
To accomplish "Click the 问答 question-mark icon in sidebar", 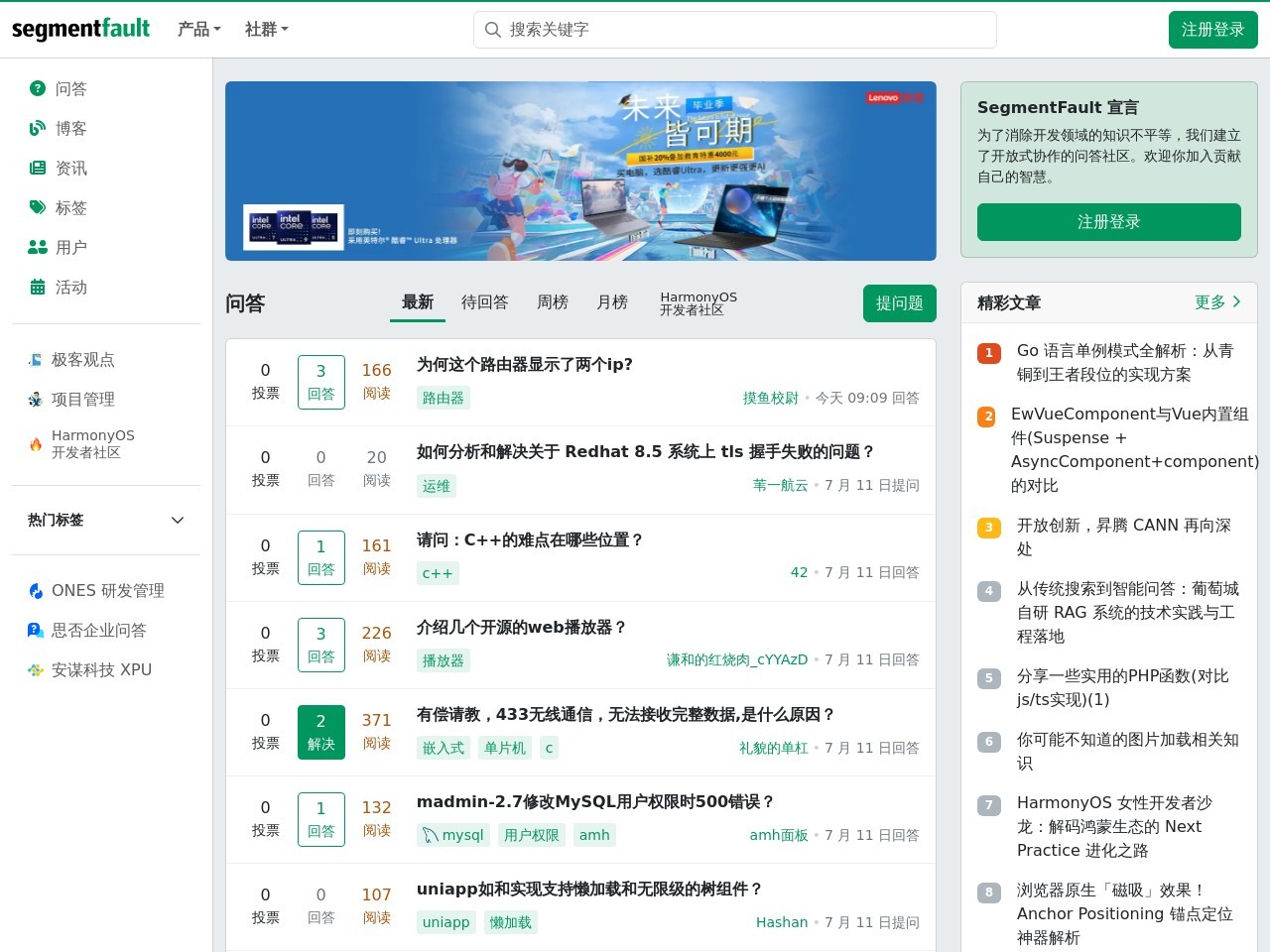I will [38, 88].
